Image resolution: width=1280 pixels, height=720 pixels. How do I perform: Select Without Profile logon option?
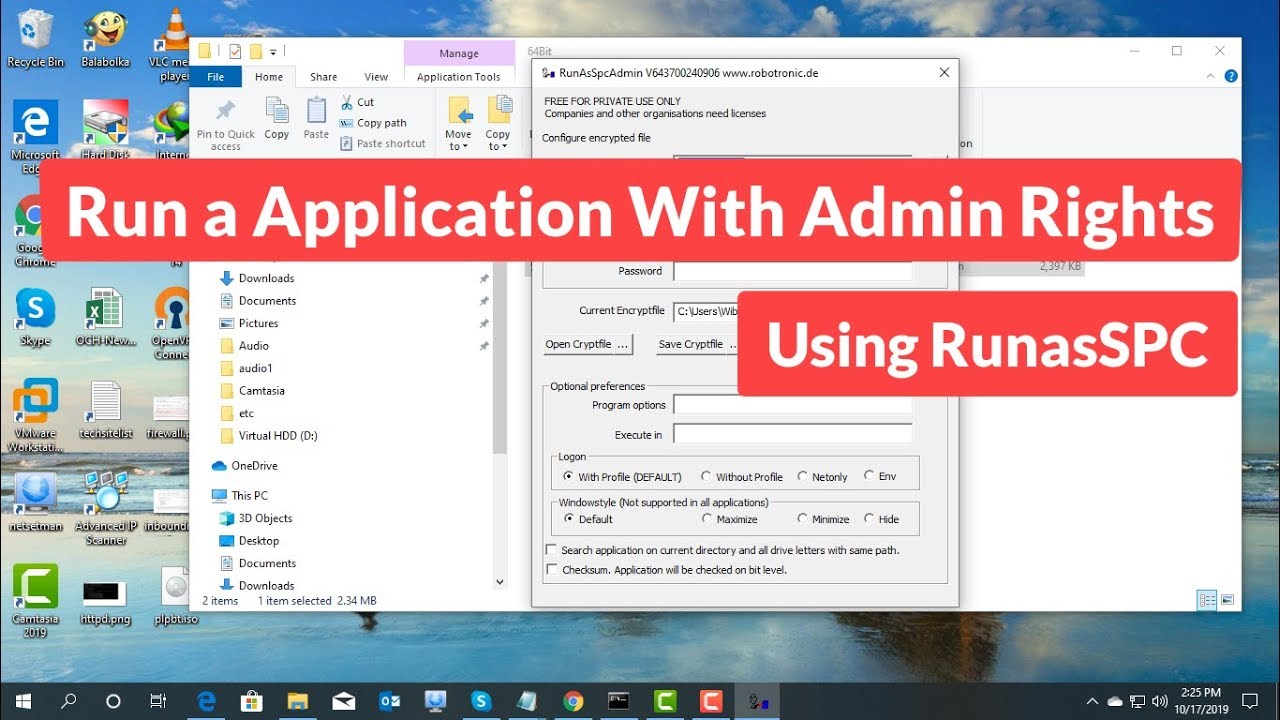741,477
